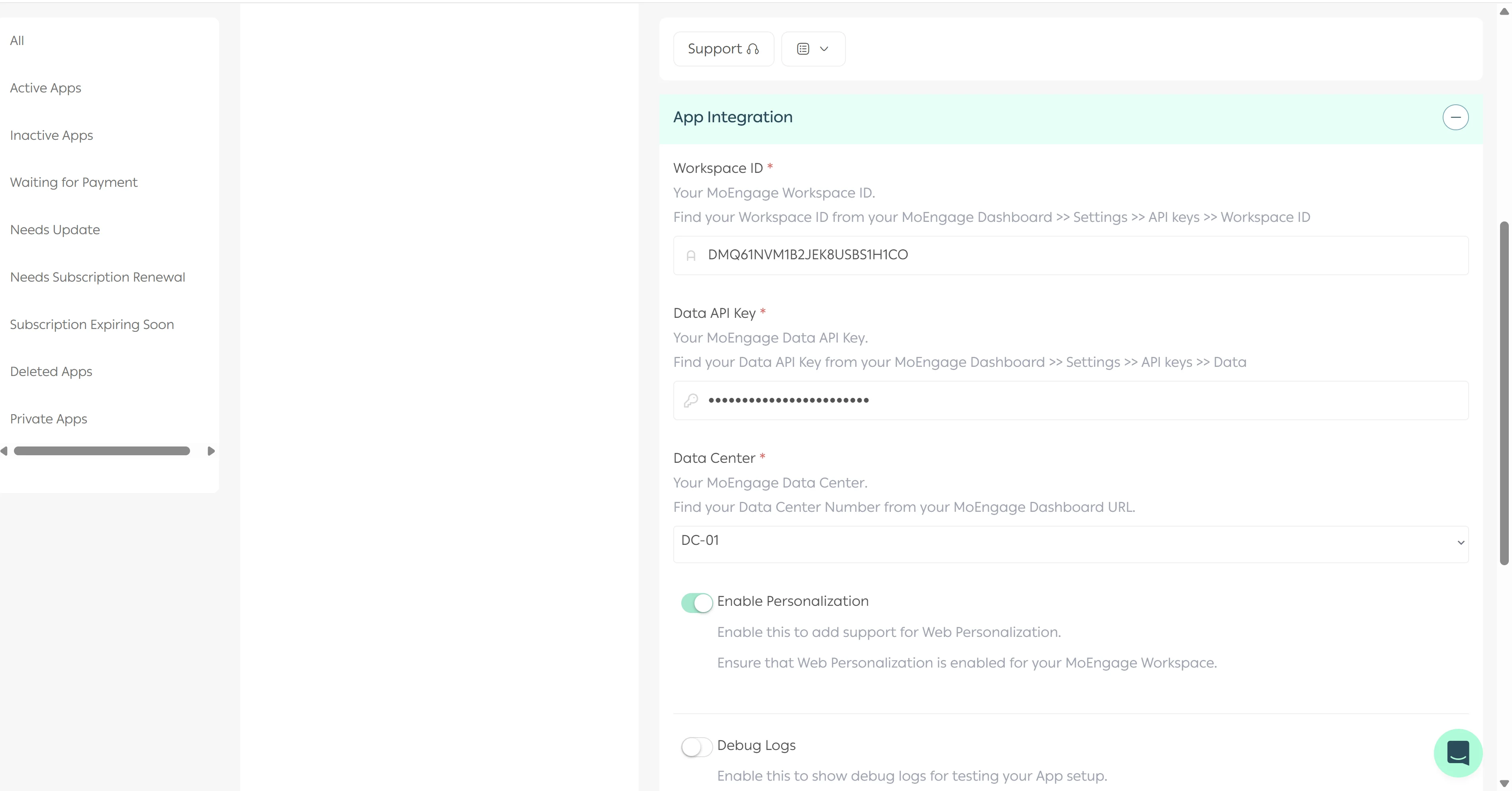Viewport: 1512px width, 791px height.
Task: Click 'Find your Data Center Number' help text
Action: [904, 507]
